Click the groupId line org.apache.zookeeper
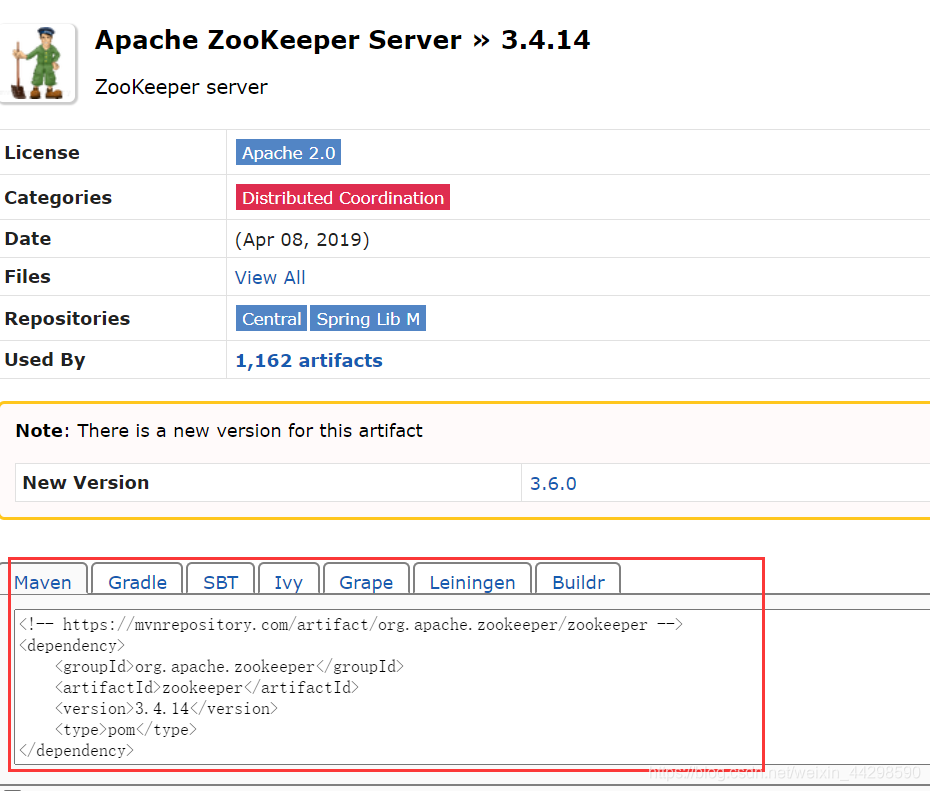The image size is (930, 791). [x=230, y=666]
